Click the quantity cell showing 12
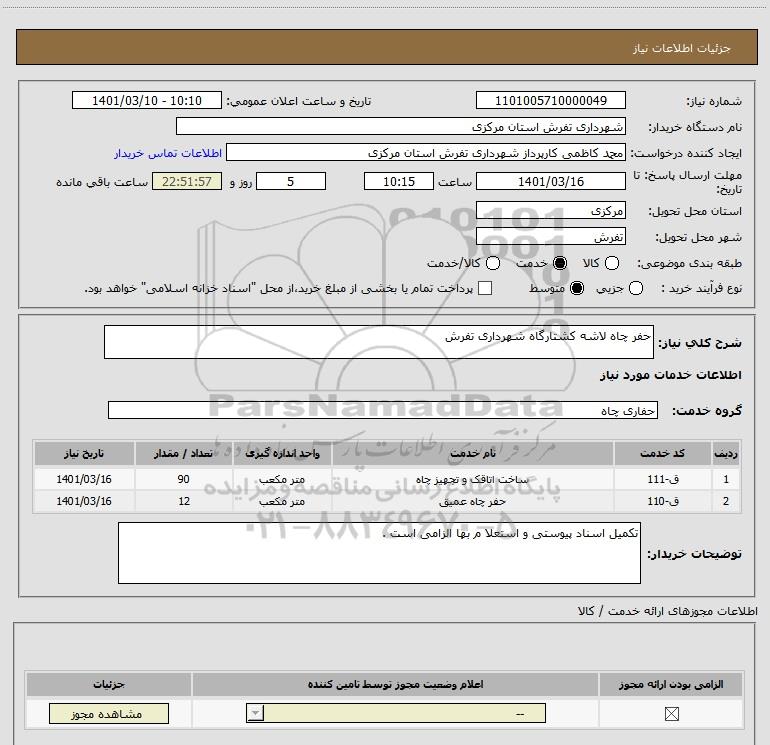Viewport: 770px width, 745px height. click(184, 501)
